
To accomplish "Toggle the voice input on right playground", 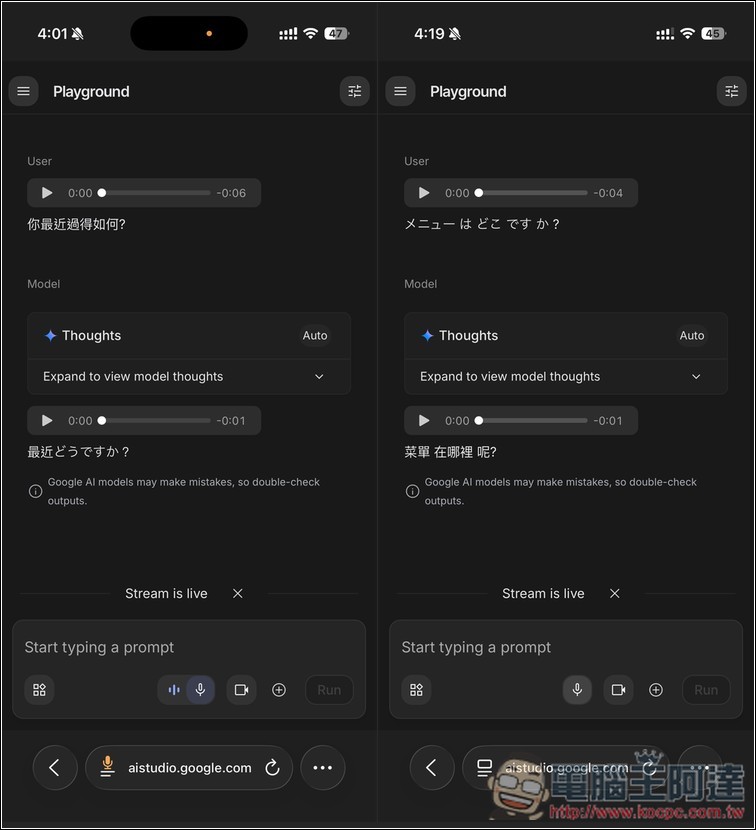I will (577, 690).
